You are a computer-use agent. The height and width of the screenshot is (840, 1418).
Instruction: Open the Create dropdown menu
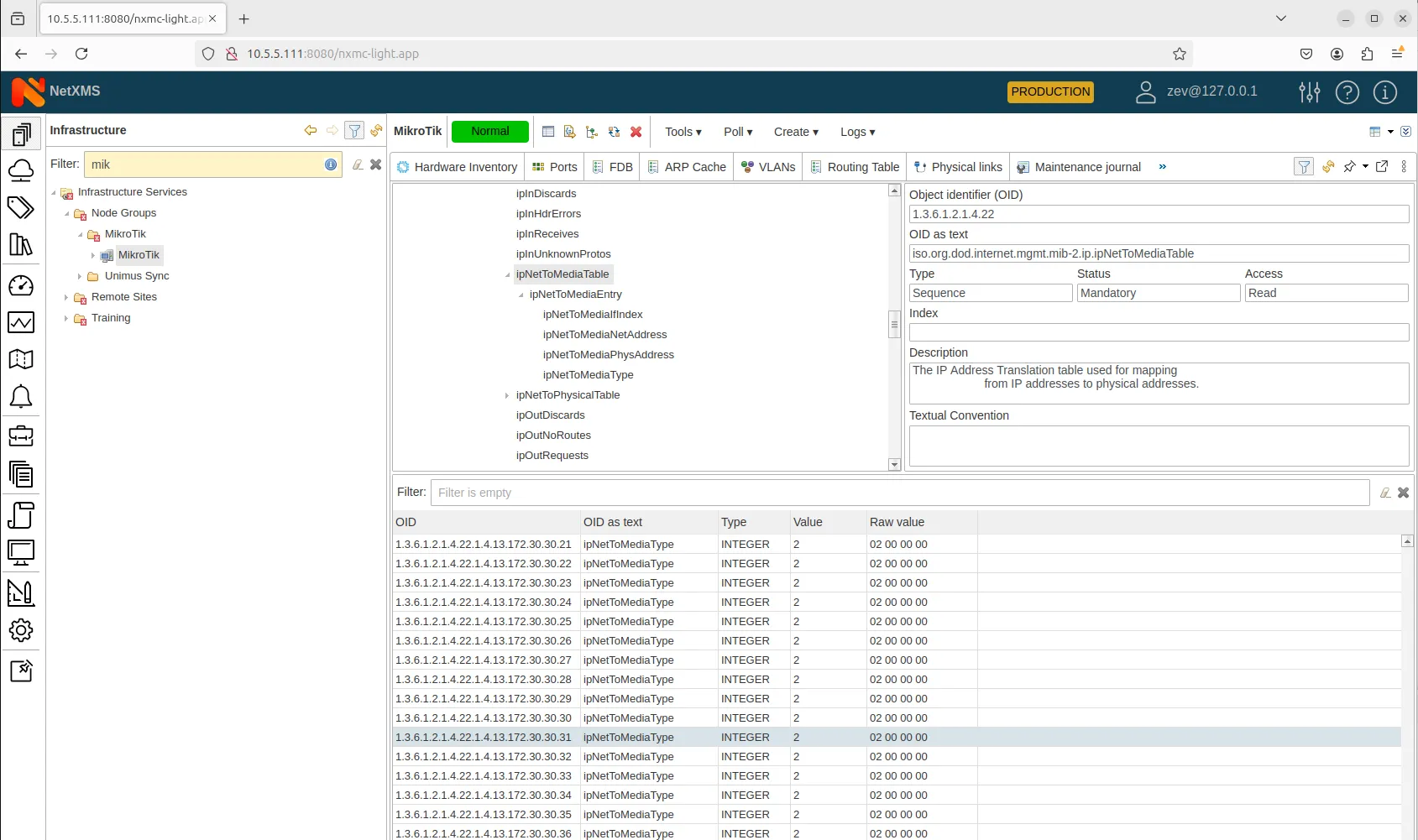click(x=794, y=132)
